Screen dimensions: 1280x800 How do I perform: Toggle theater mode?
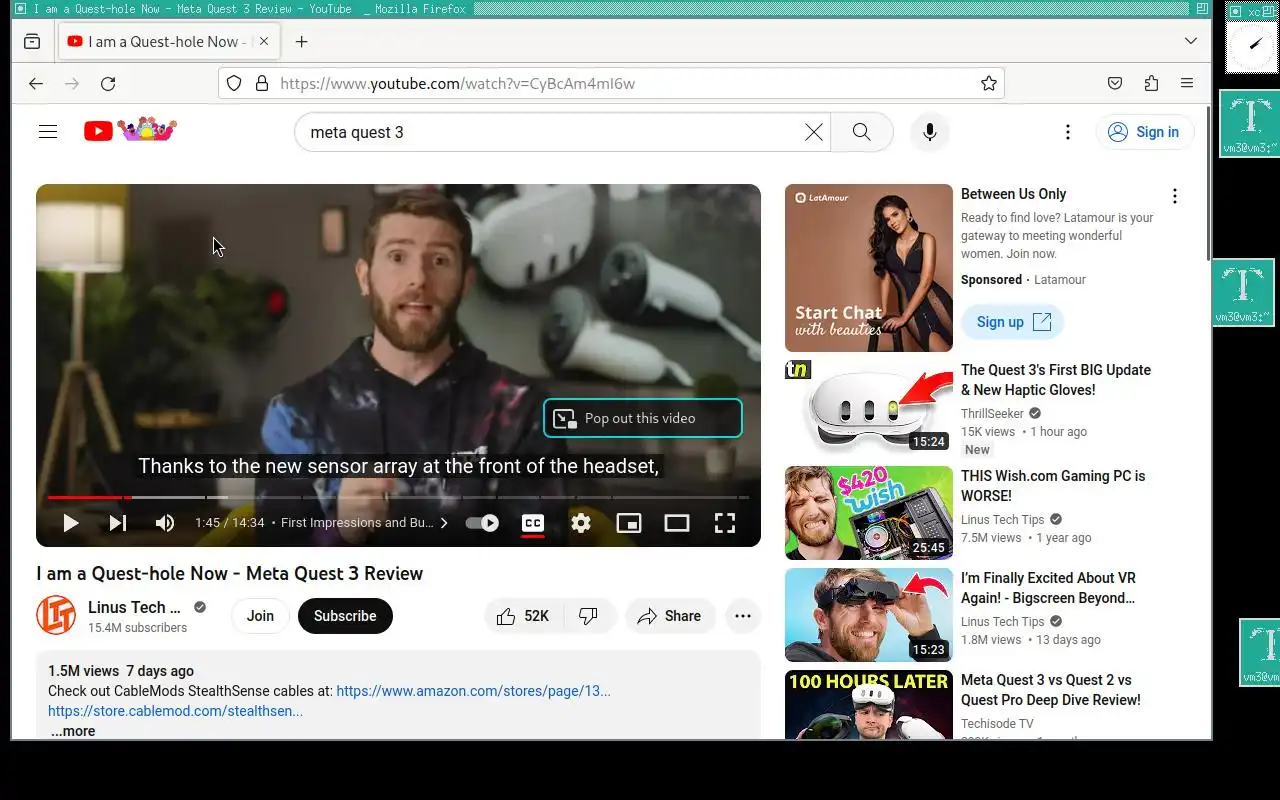point(677,523)
